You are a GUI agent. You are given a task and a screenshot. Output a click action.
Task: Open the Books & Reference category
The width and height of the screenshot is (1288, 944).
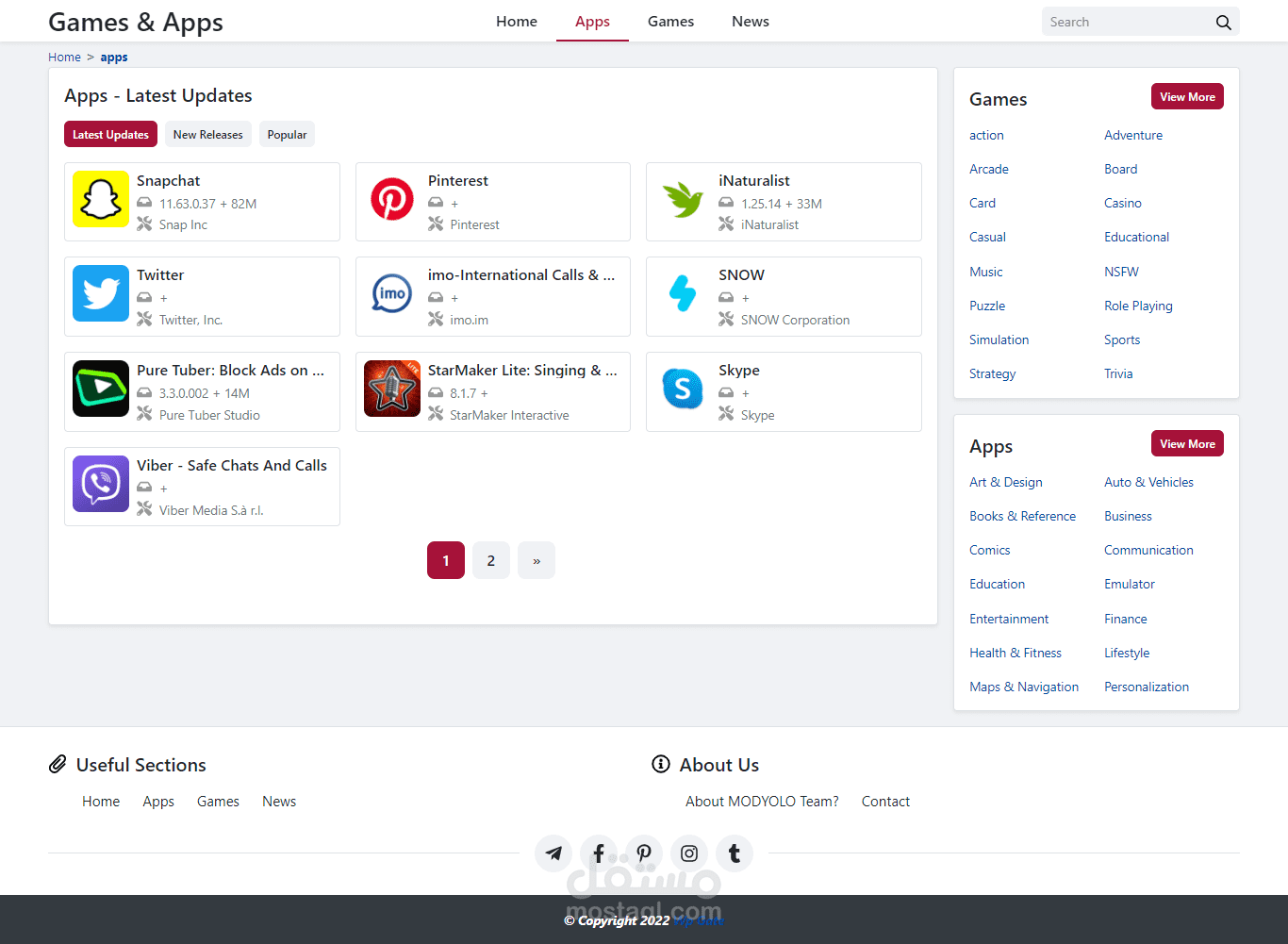[1022, 516]
